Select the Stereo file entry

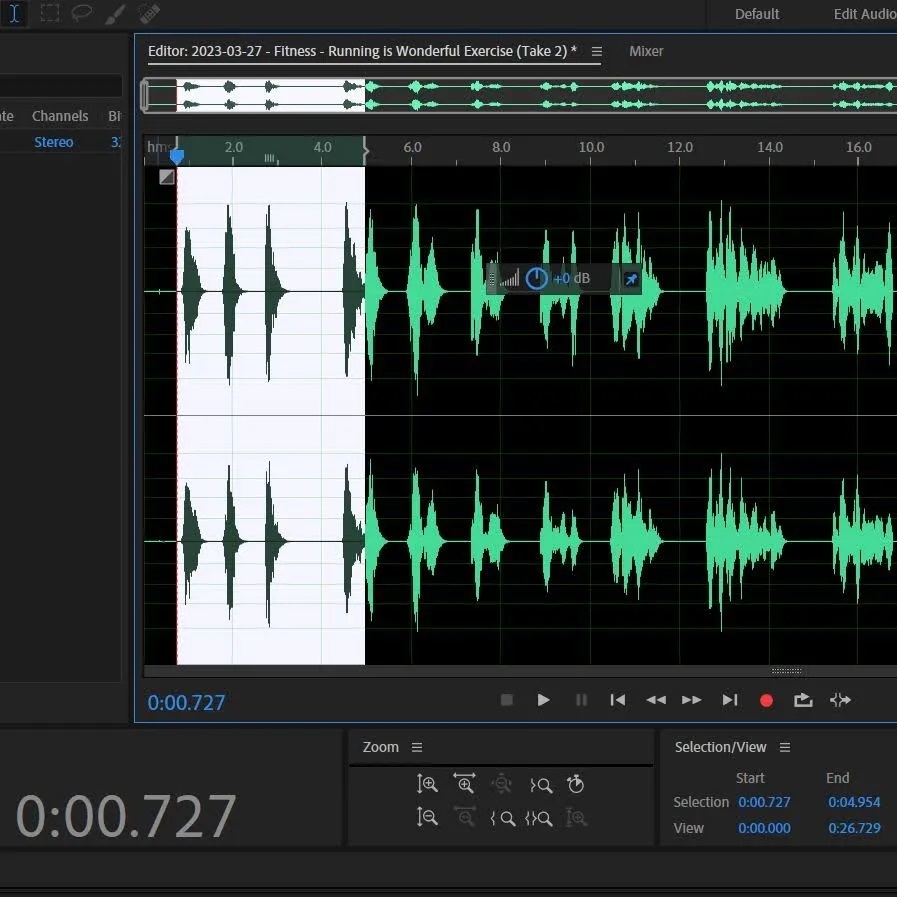pyautogui.click(x=54, y=142)
